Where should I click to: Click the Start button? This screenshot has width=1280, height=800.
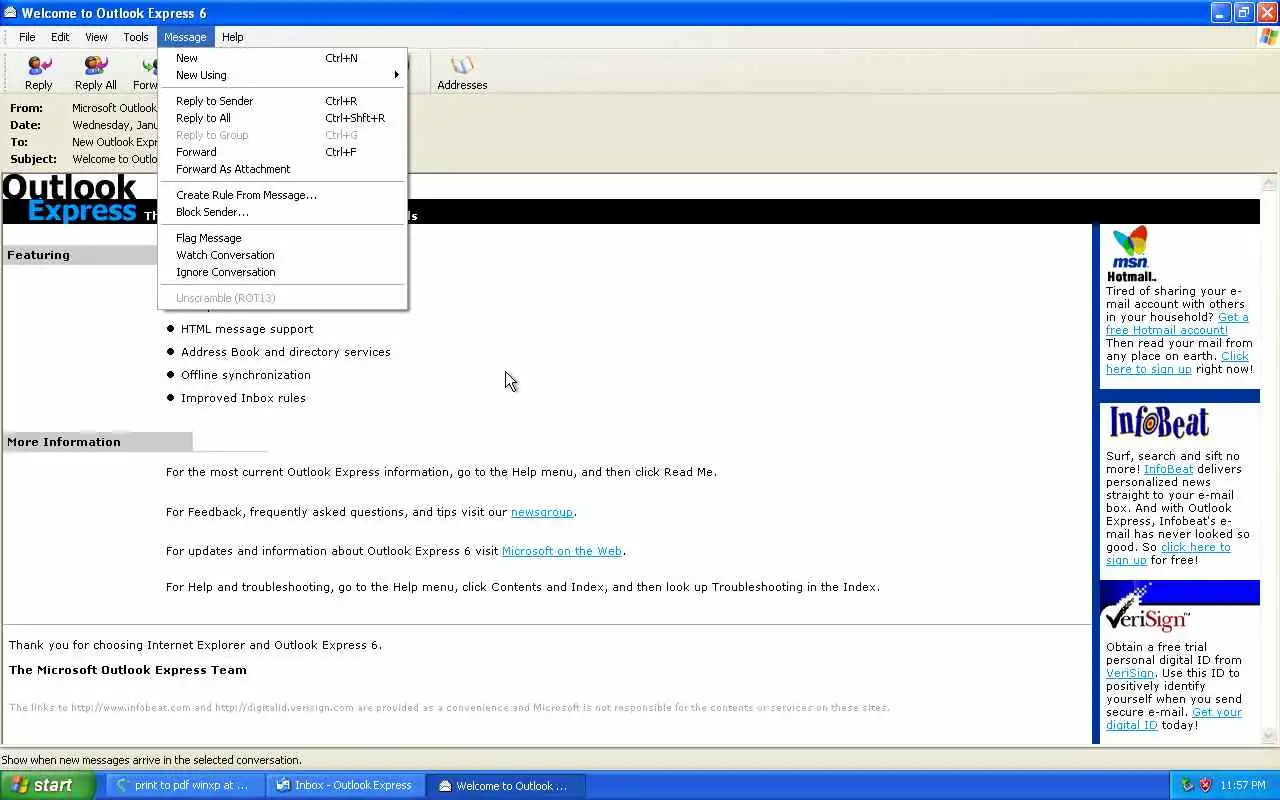coord(47,785)
